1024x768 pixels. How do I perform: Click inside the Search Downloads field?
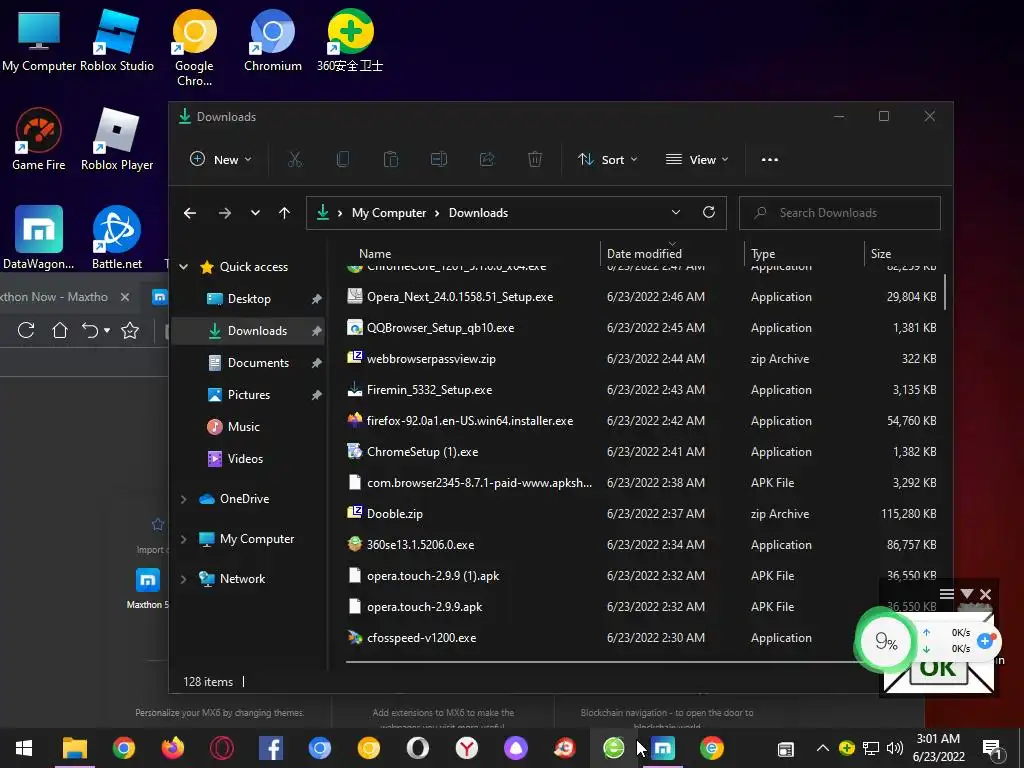tap(840, 213)
